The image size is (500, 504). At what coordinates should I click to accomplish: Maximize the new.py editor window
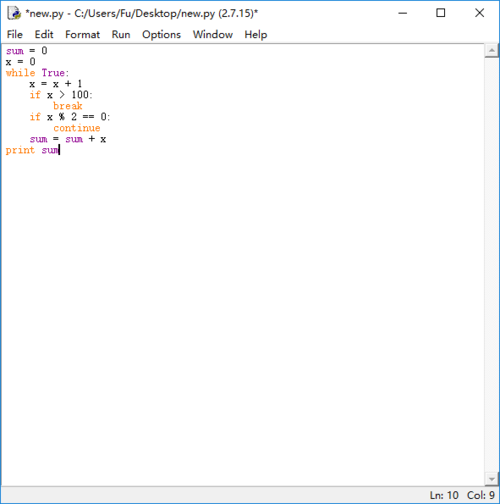(x=441, y=13)
